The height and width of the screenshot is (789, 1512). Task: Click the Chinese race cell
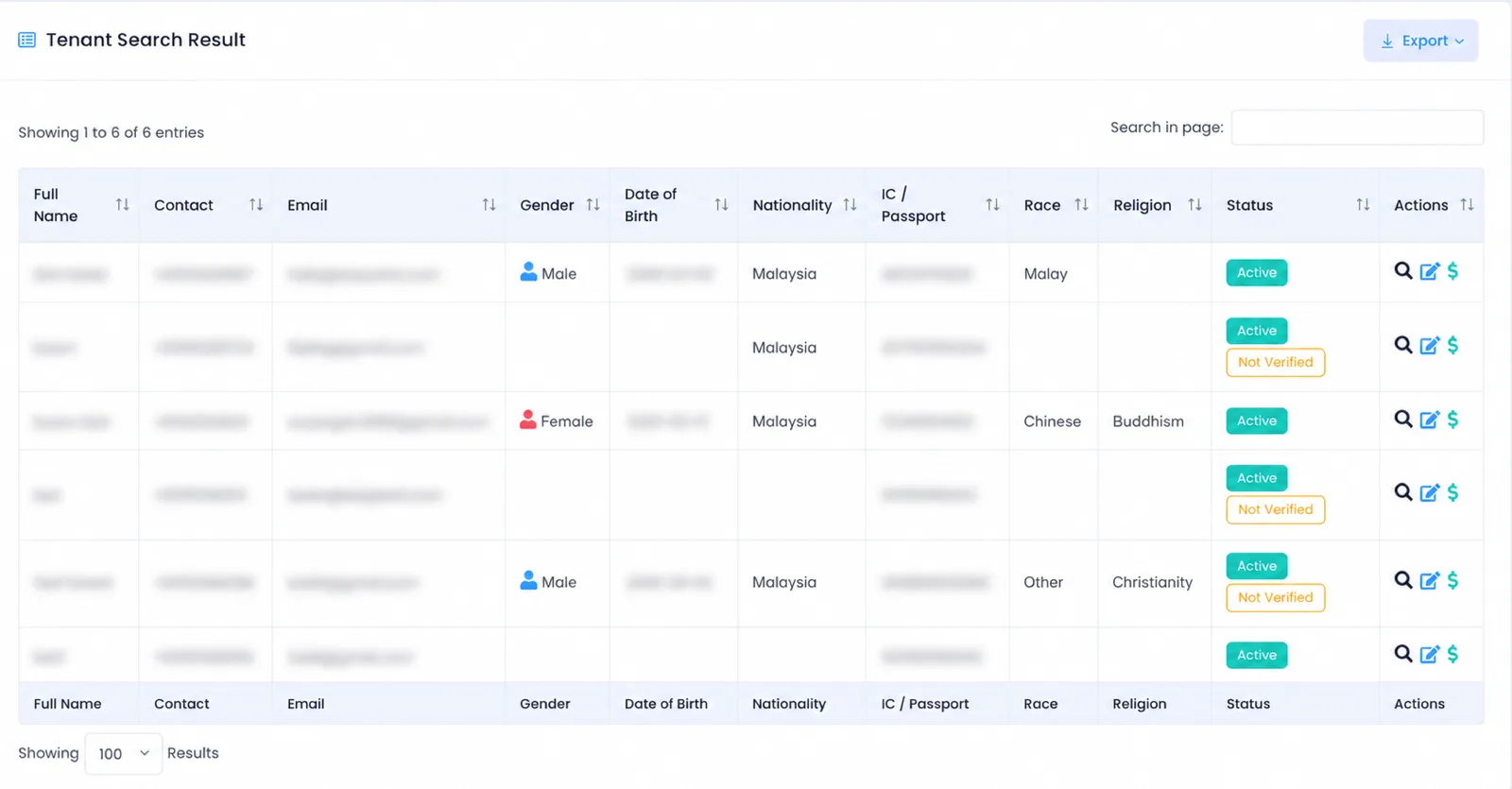[x=1052, y=421]
